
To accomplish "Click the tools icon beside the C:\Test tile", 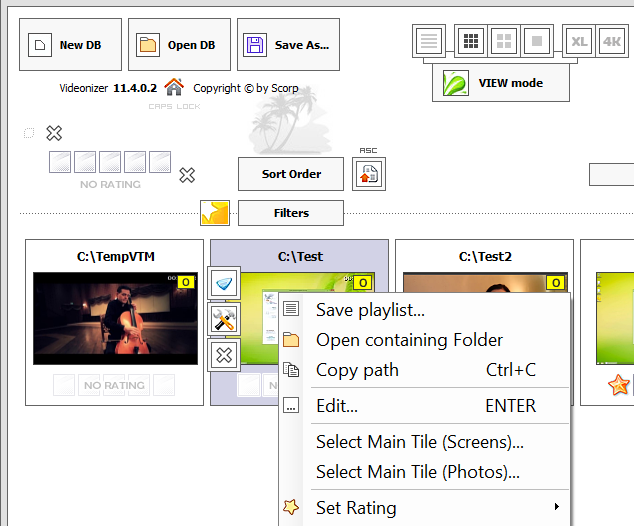I will pos(223,319).
